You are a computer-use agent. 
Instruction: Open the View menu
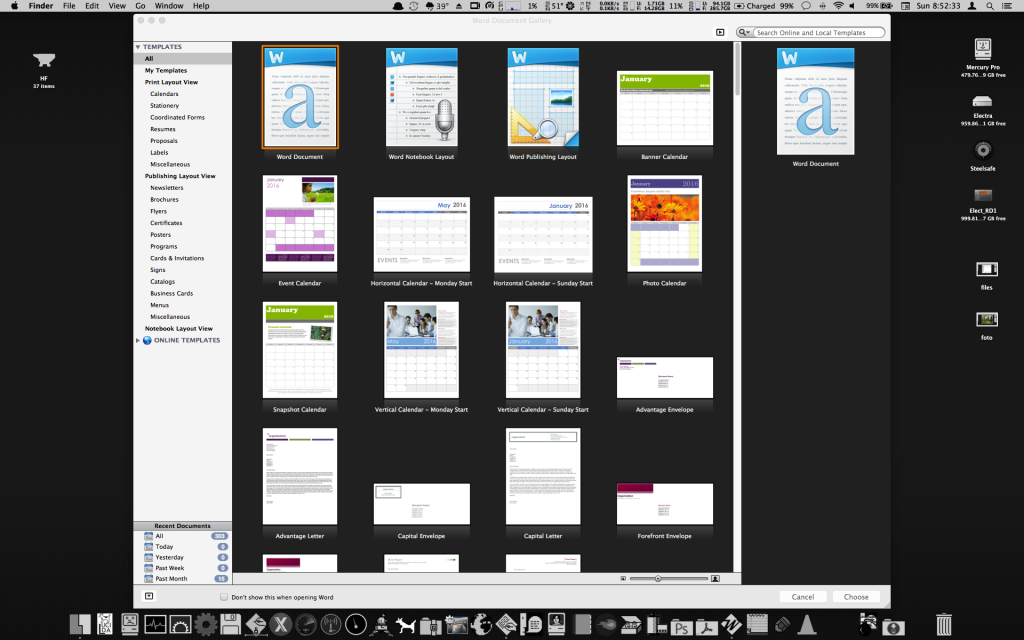click(117, 6)
